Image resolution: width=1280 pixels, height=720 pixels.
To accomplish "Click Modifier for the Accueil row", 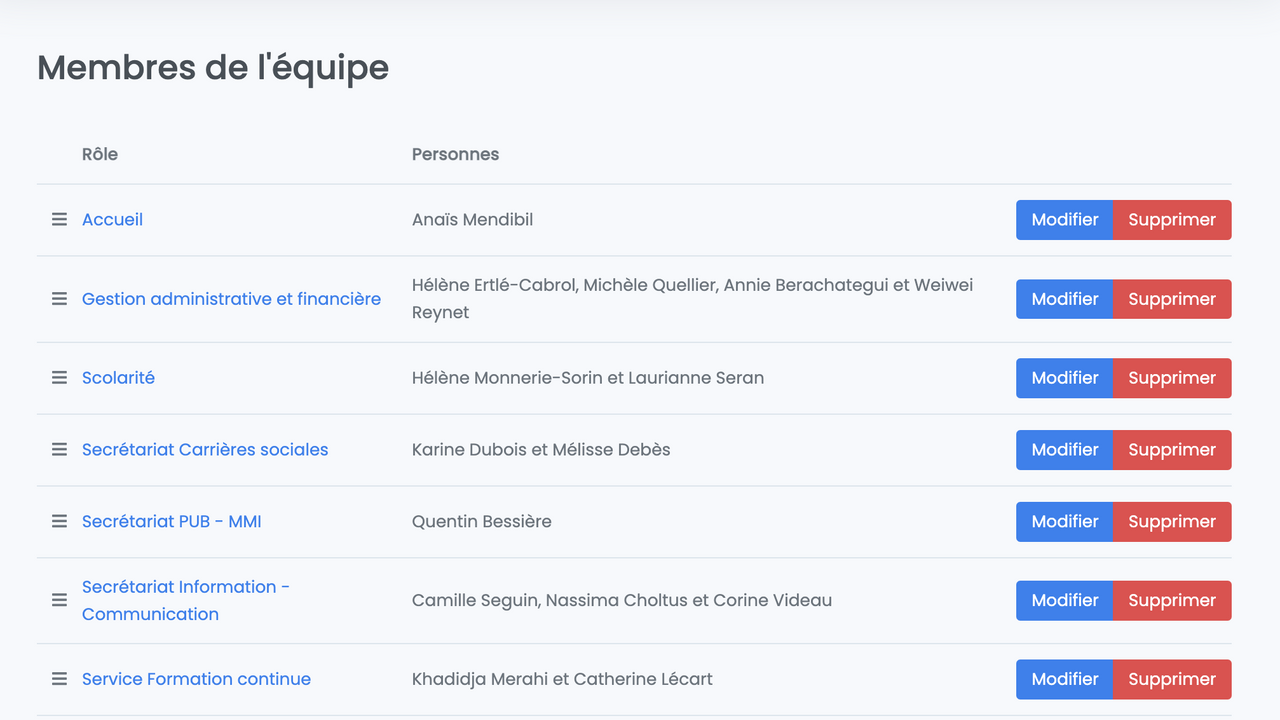I will click(1064, 220).
